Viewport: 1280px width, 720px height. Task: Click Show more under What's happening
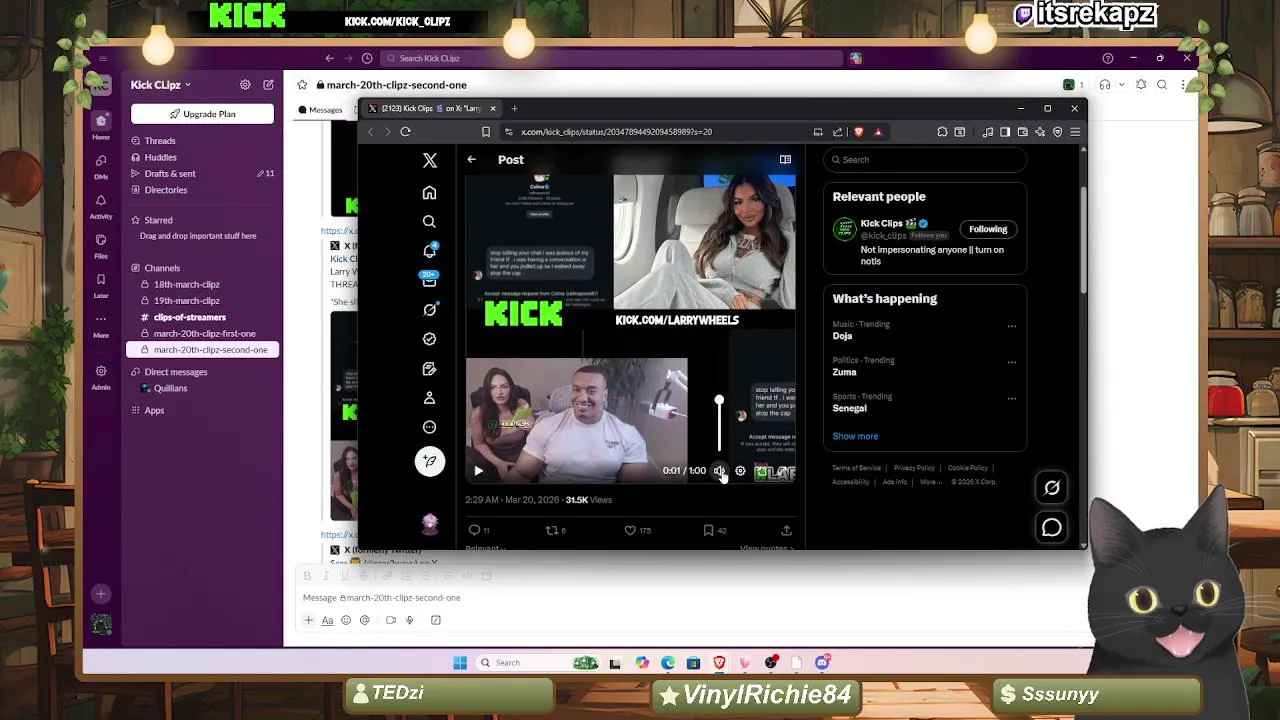(855, 436)
